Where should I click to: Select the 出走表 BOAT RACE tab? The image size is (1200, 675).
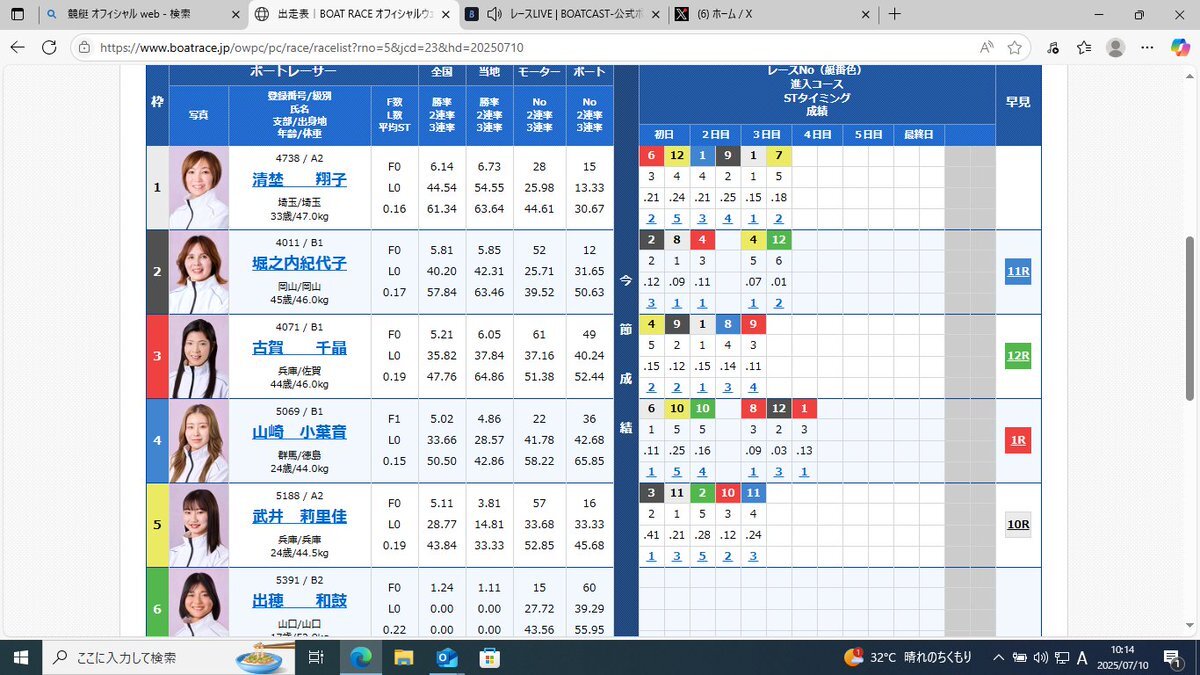[353, 15]
